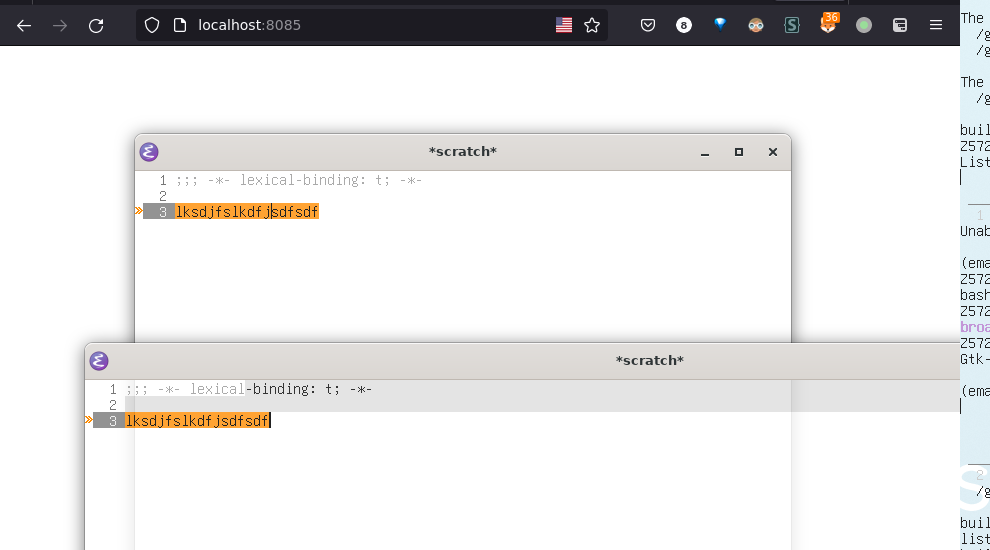Open the teal S extension
Viewport: 990px width, 550px height.
click(792, 26)
